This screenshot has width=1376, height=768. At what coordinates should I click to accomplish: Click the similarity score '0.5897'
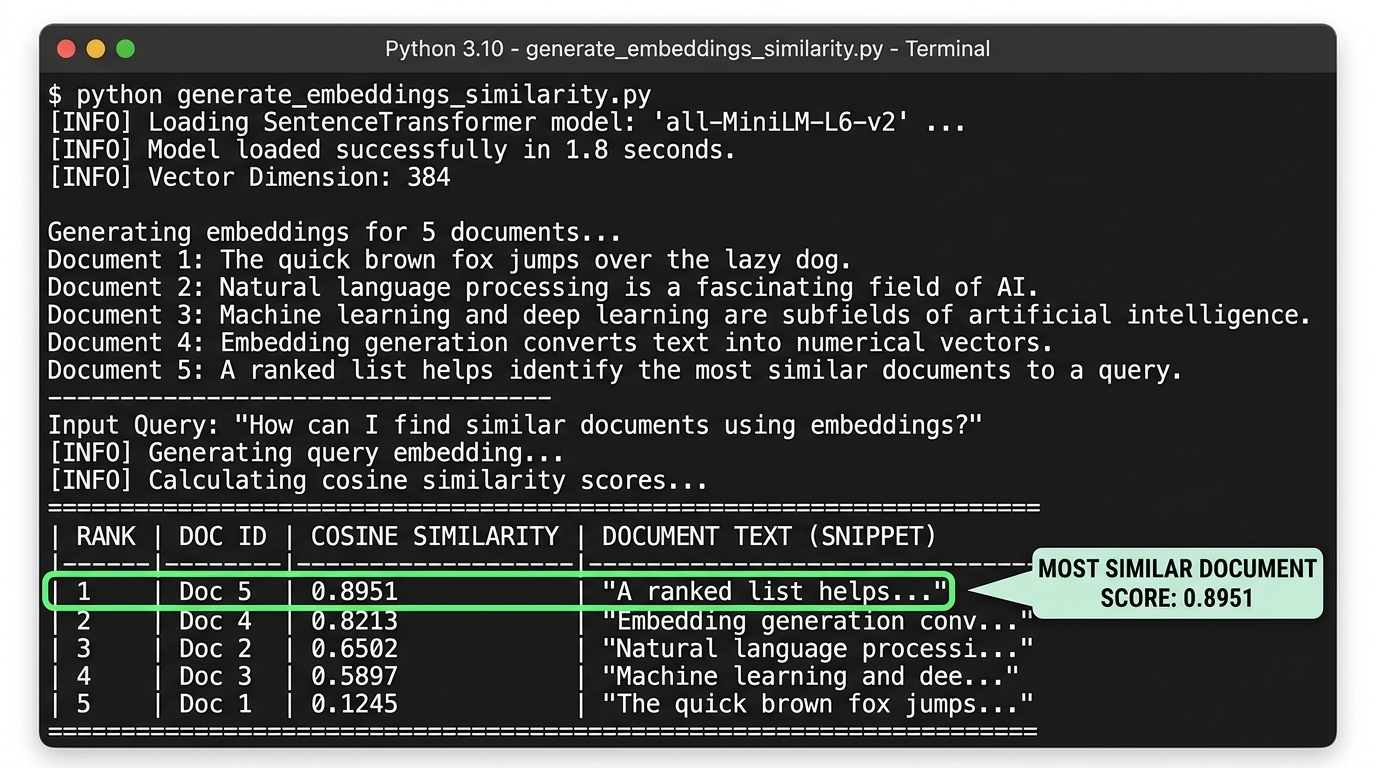point(354,676)
